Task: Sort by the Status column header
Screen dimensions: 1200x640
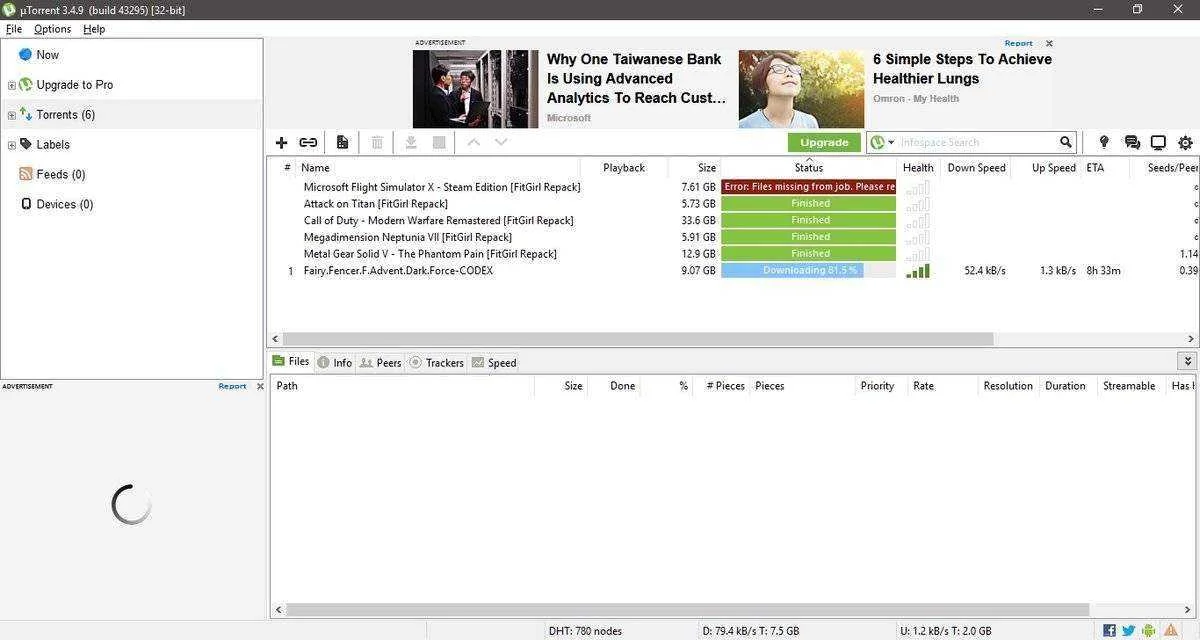Action: tap(809, 167)
